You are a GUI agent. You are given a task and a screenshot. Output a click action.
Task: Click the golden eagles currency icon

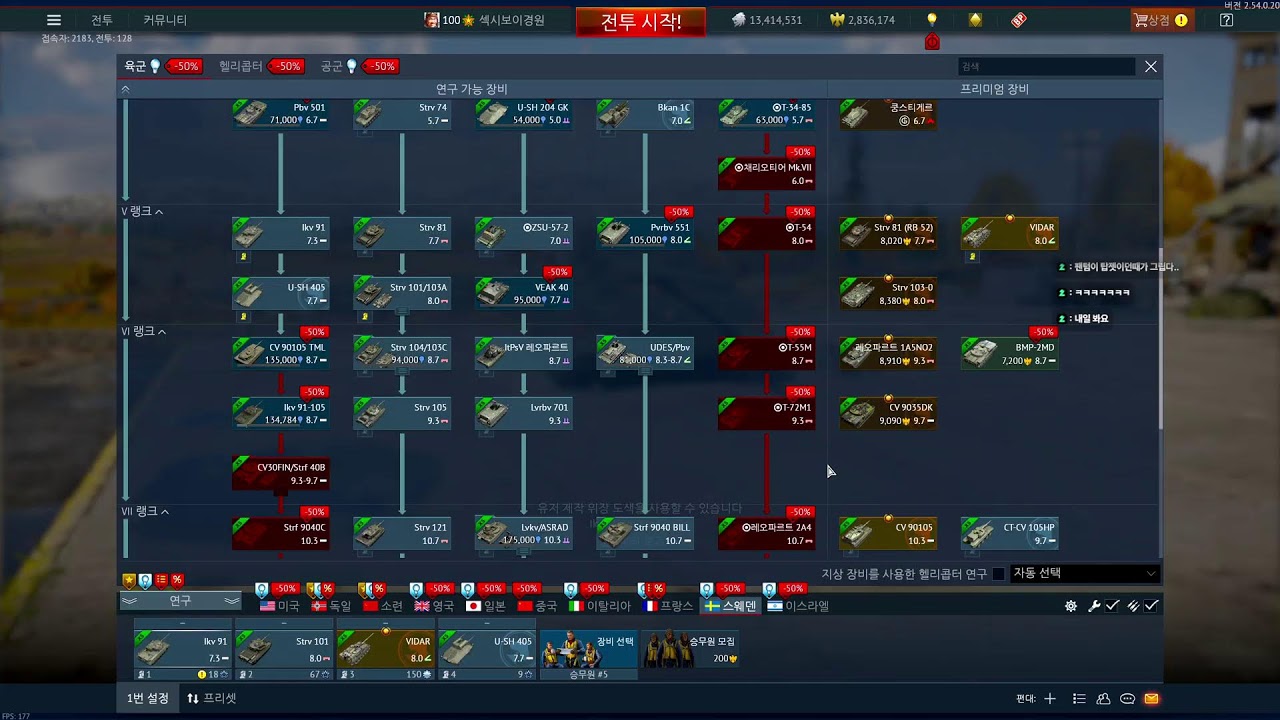tap(837, 20)
